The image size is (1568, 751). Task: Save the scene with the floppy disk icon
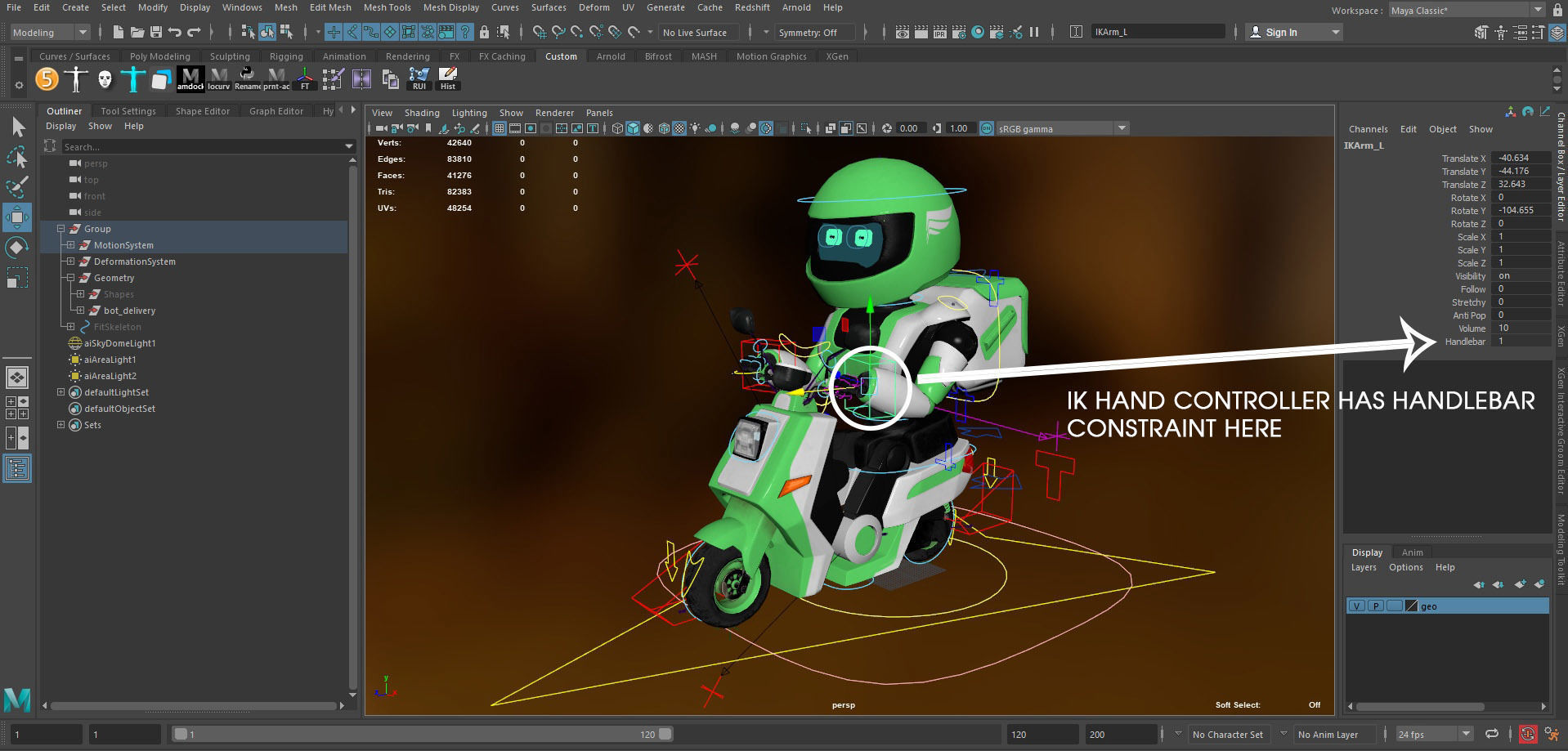[x=155, y=32]
